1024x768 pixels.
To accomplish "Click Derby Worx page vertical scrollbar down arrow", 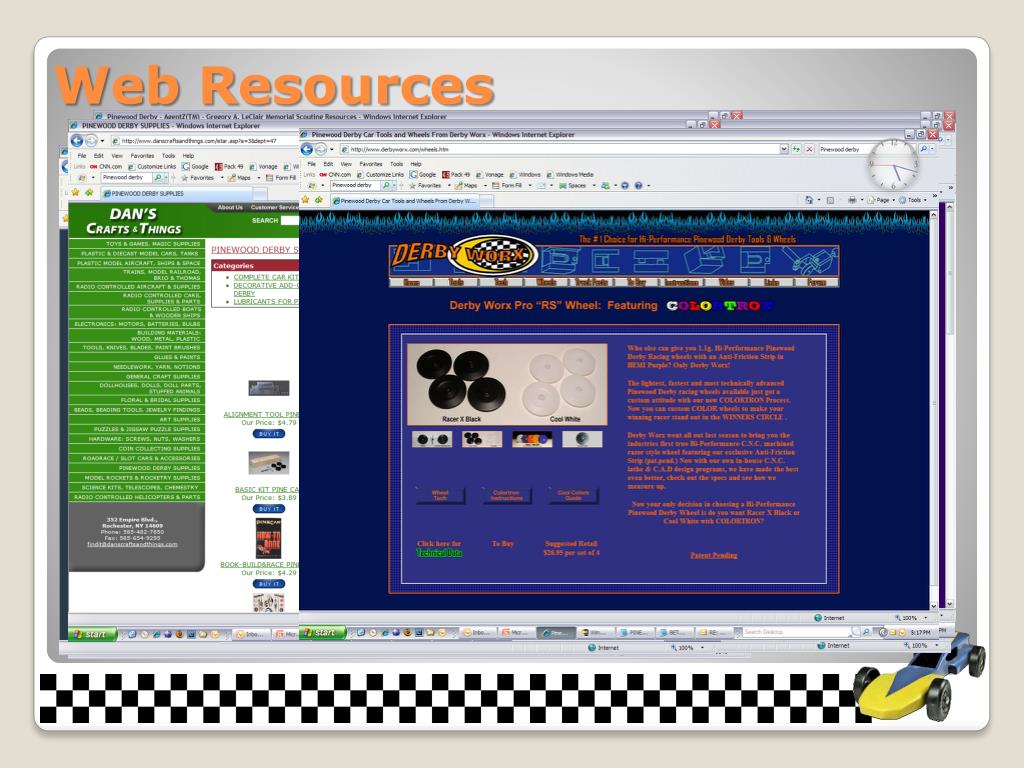I will pyautogui.click(x=933, y=605).
